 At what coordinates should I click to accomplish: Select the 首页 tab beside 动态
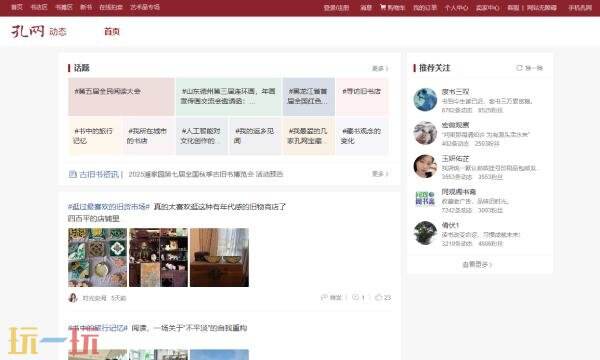112,32
